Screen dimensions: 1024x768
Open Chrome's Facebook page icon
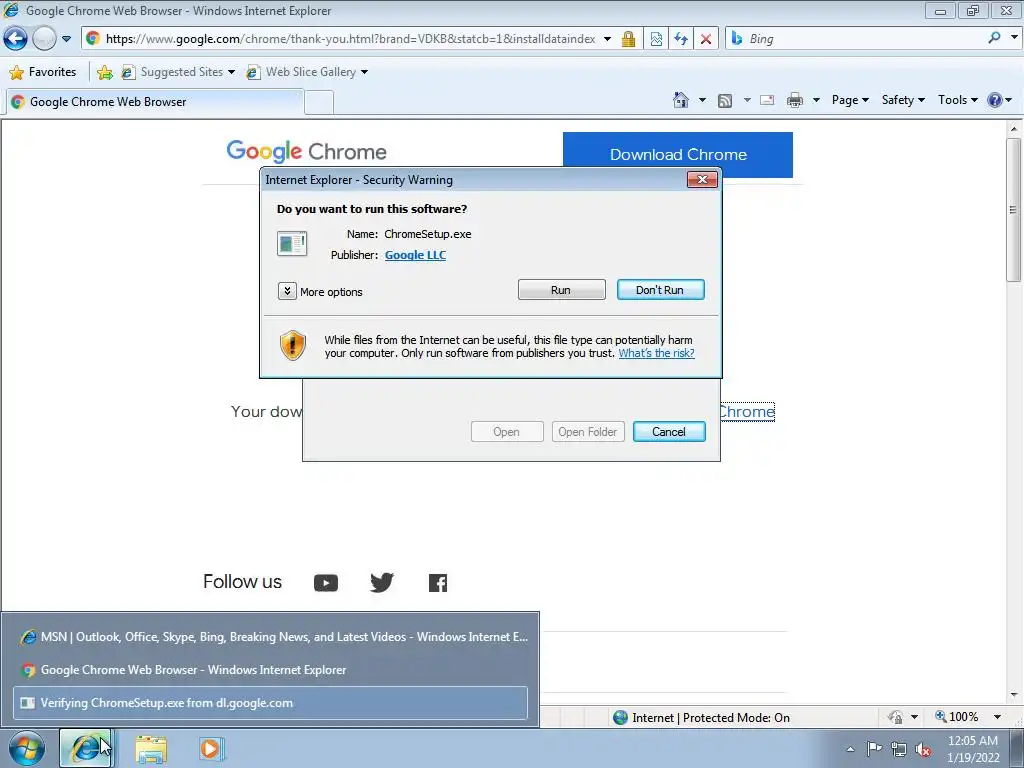point(438,583)
